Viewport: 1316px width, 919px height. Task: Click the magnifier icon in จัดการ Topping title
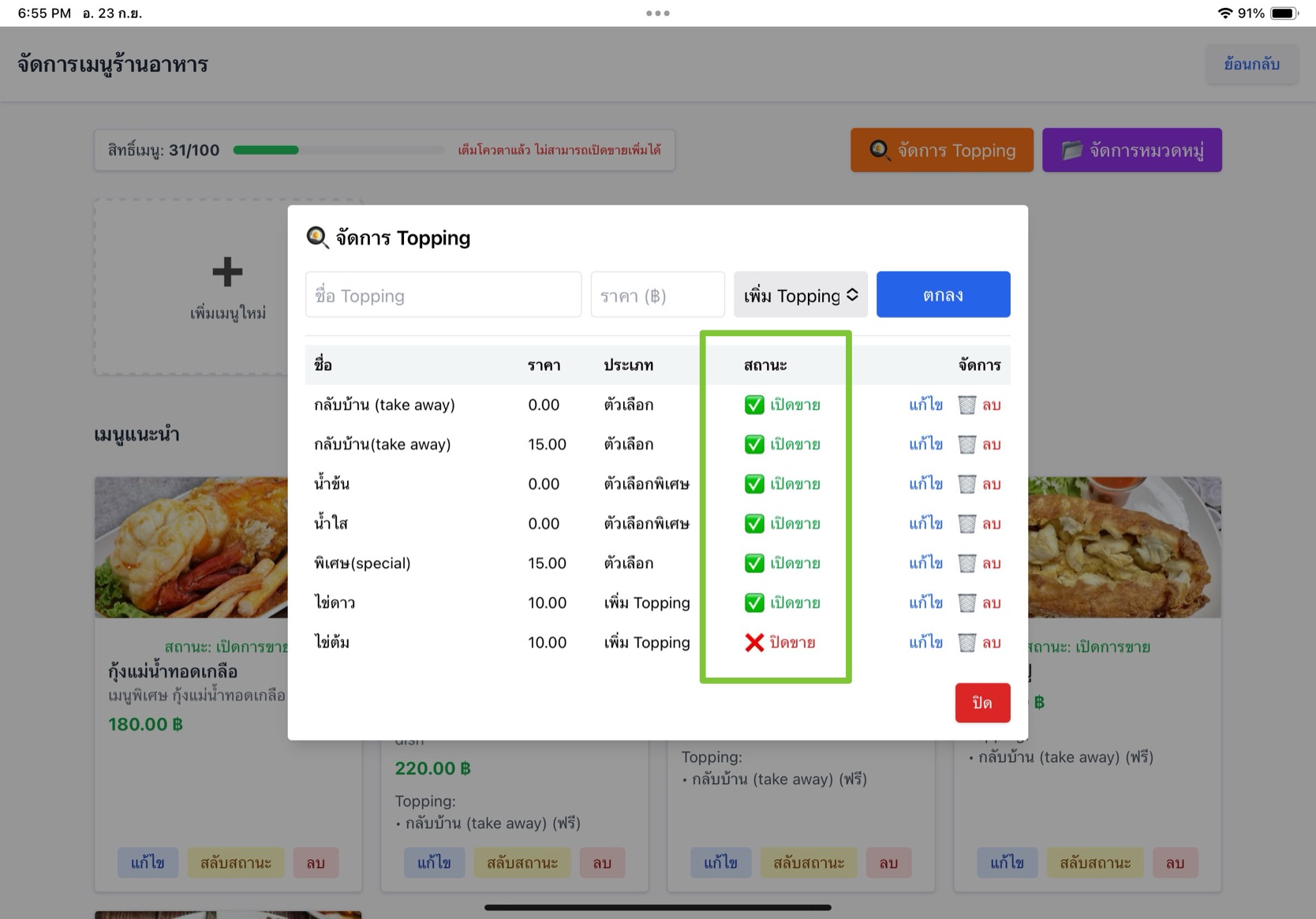pyautogui.click(x=317, y=237)
